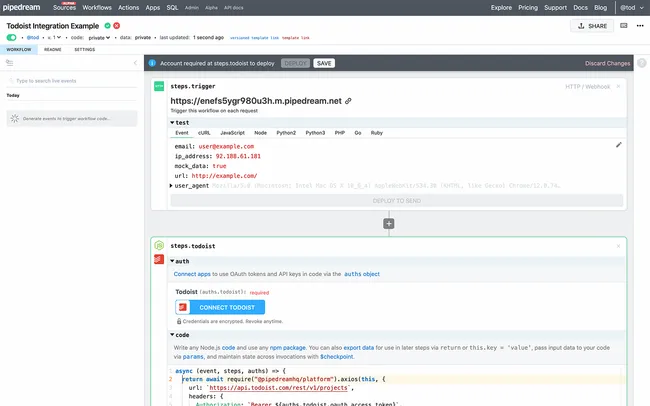Viewport: 650px width, 406px height.
Task: Select the Node tab
Action: 260,133
